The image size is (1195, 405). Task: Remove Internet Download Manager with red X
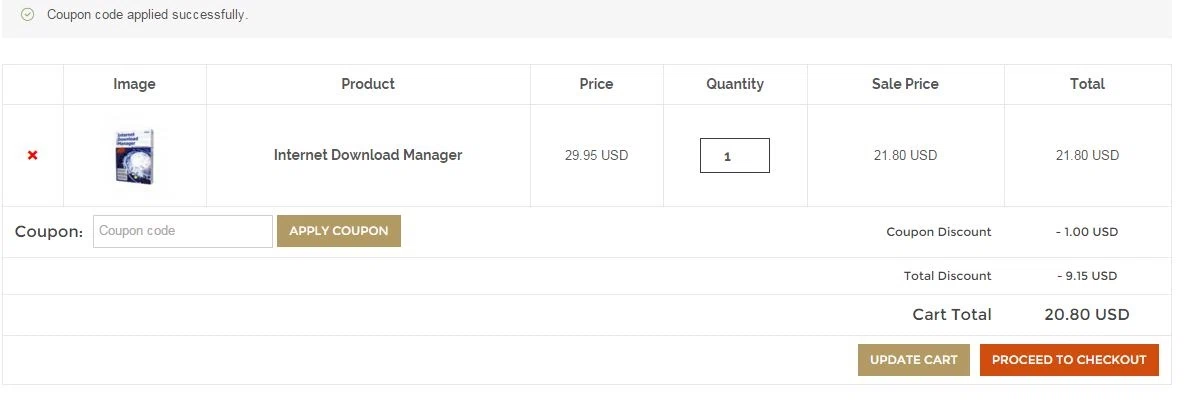click(32, 156)
